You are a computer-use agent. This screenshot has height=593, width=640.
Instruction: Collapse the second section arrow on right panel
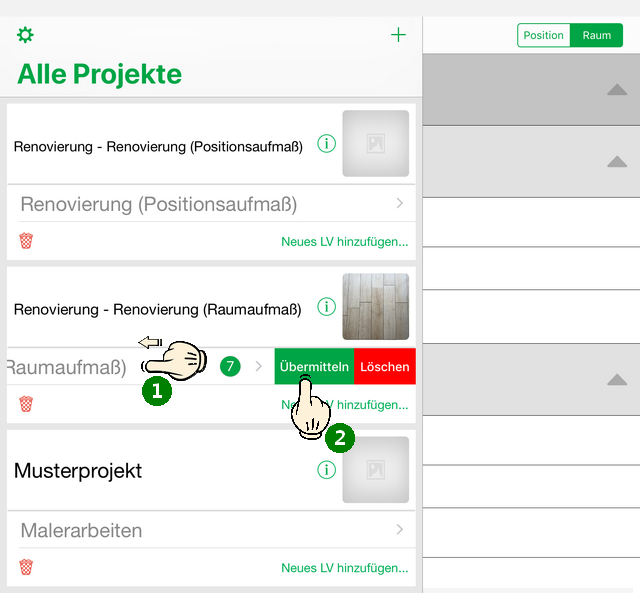click(617, 162)
